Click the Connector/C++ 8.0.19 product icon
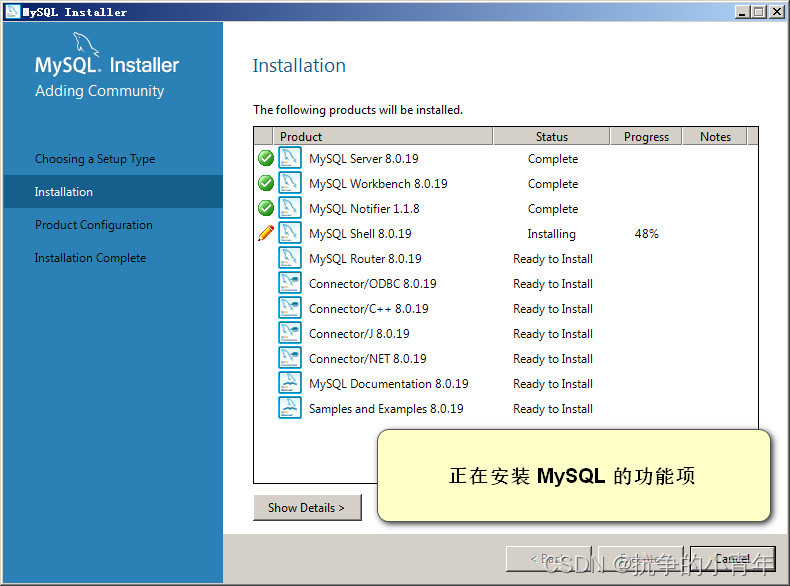790x586 pixels. click(290, 308)
